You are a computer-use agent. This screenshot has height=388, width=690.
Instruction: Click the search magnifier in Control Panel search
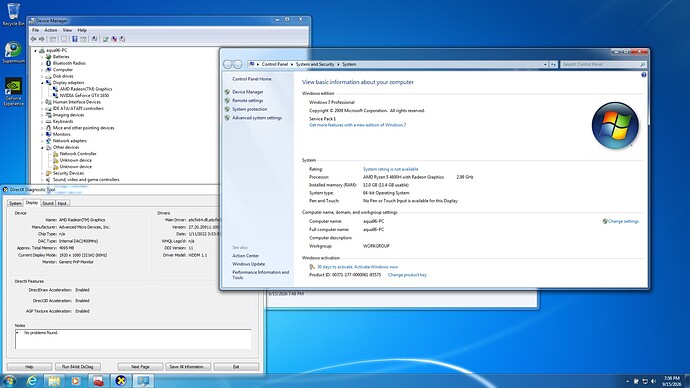[x=642, y=64]
